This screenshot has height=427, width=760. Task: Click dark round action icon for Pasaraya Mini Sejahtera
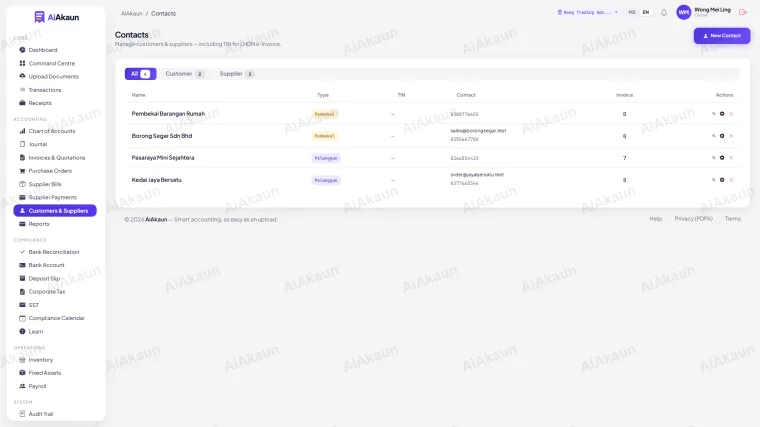point(722,158)
